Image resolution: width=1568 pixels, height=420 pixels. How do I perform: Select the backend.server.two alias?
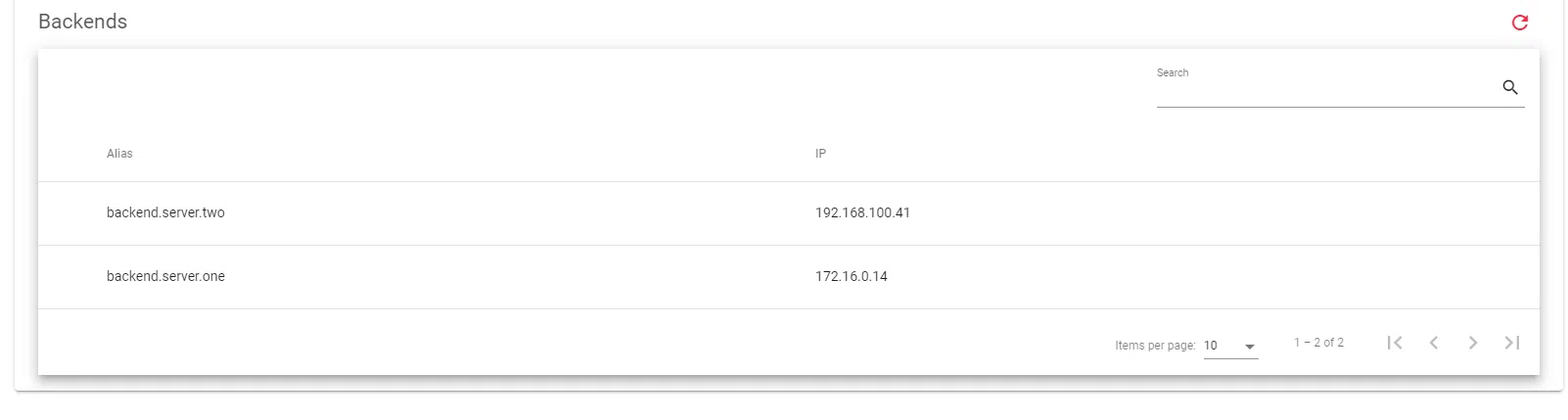[165, 213]
